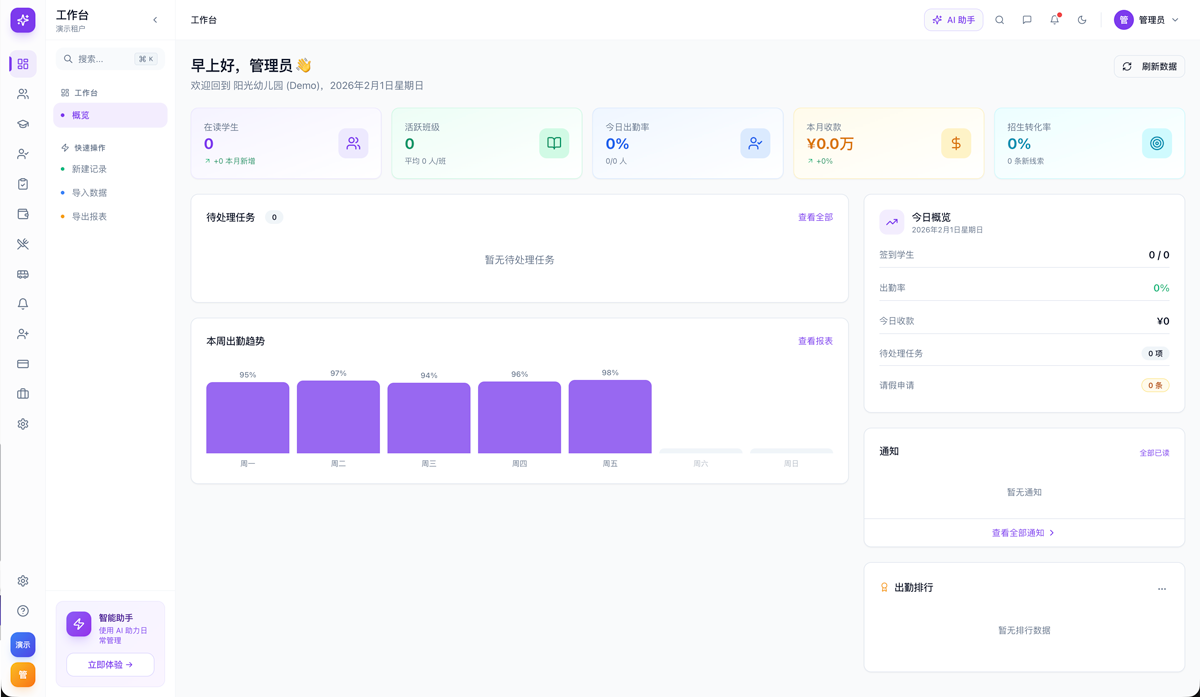Open the search magnifier in top bar
Viewport: 1200px width, 697px height.
pos(999,19)
